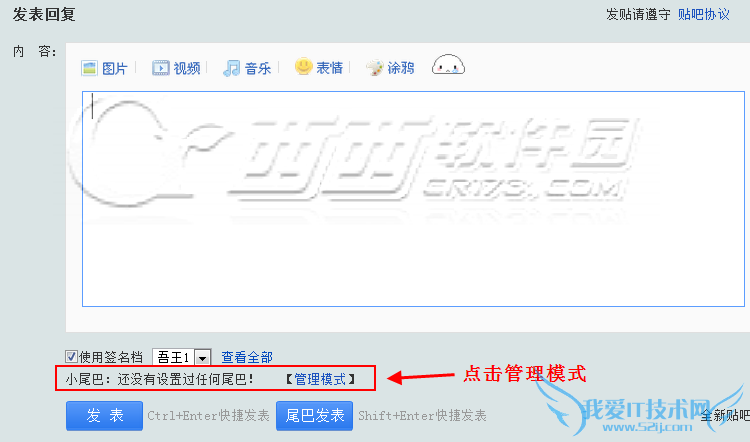Viewport: 750px width, 442px height.
Task: Open the 贴吧协议 agreement link
Action: click(704, 14)
